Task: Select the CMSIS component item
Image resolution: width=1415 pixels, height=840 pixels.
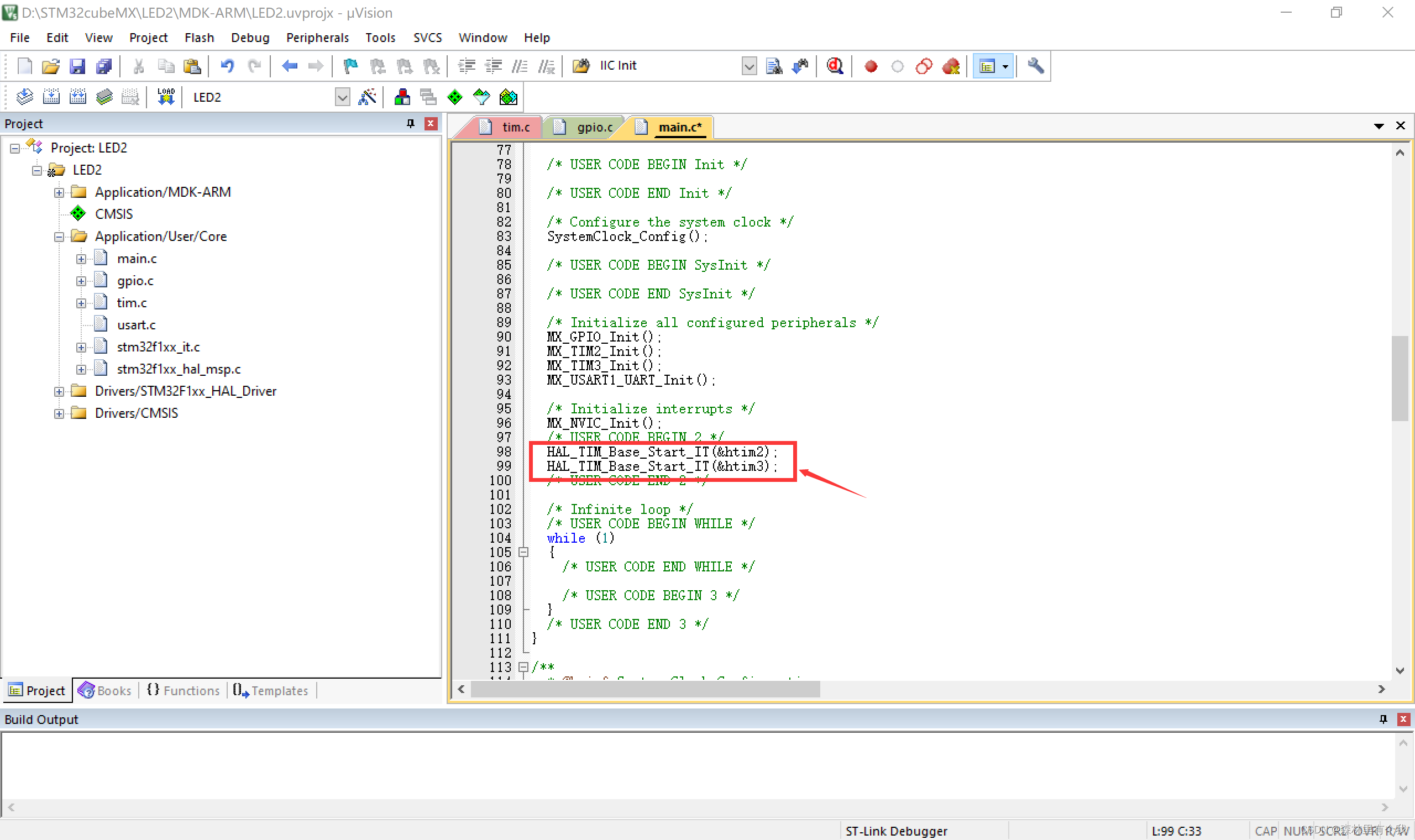Action: (113, 214)
